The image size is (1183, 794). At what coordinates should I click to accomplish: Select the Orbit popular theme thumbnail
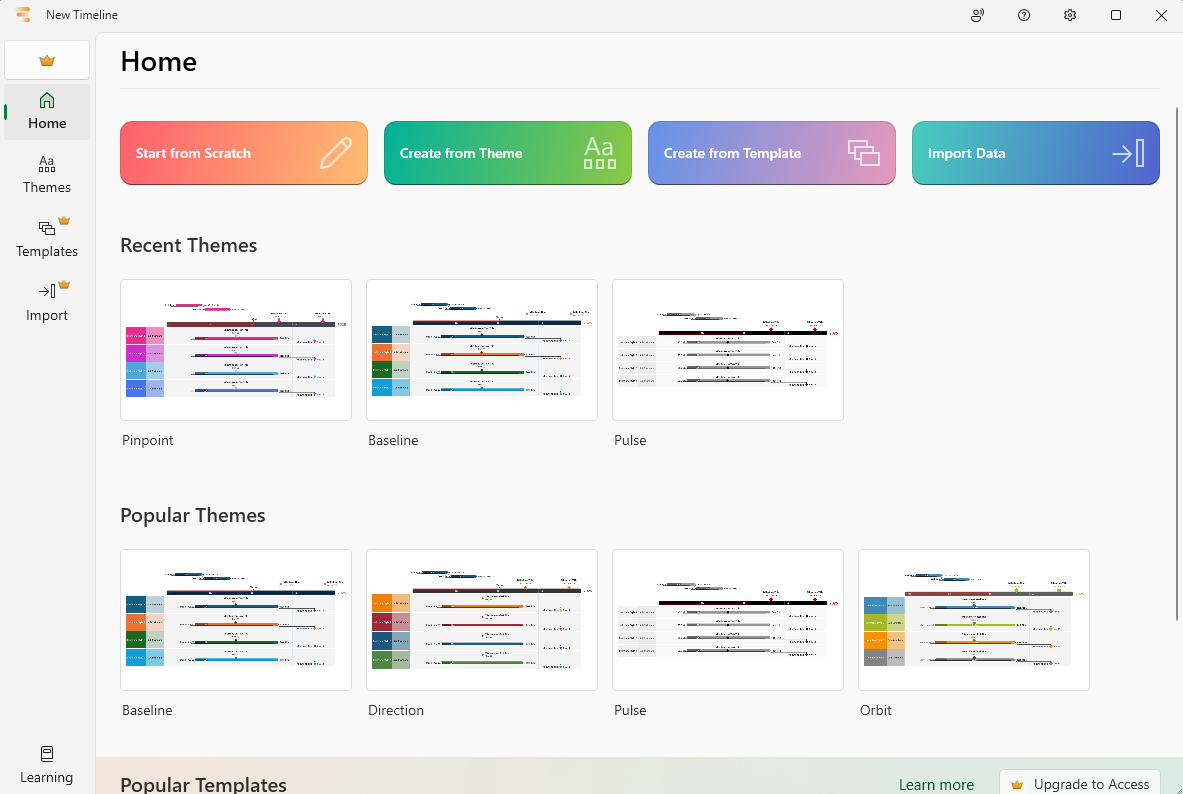click(x=974, y=620)
